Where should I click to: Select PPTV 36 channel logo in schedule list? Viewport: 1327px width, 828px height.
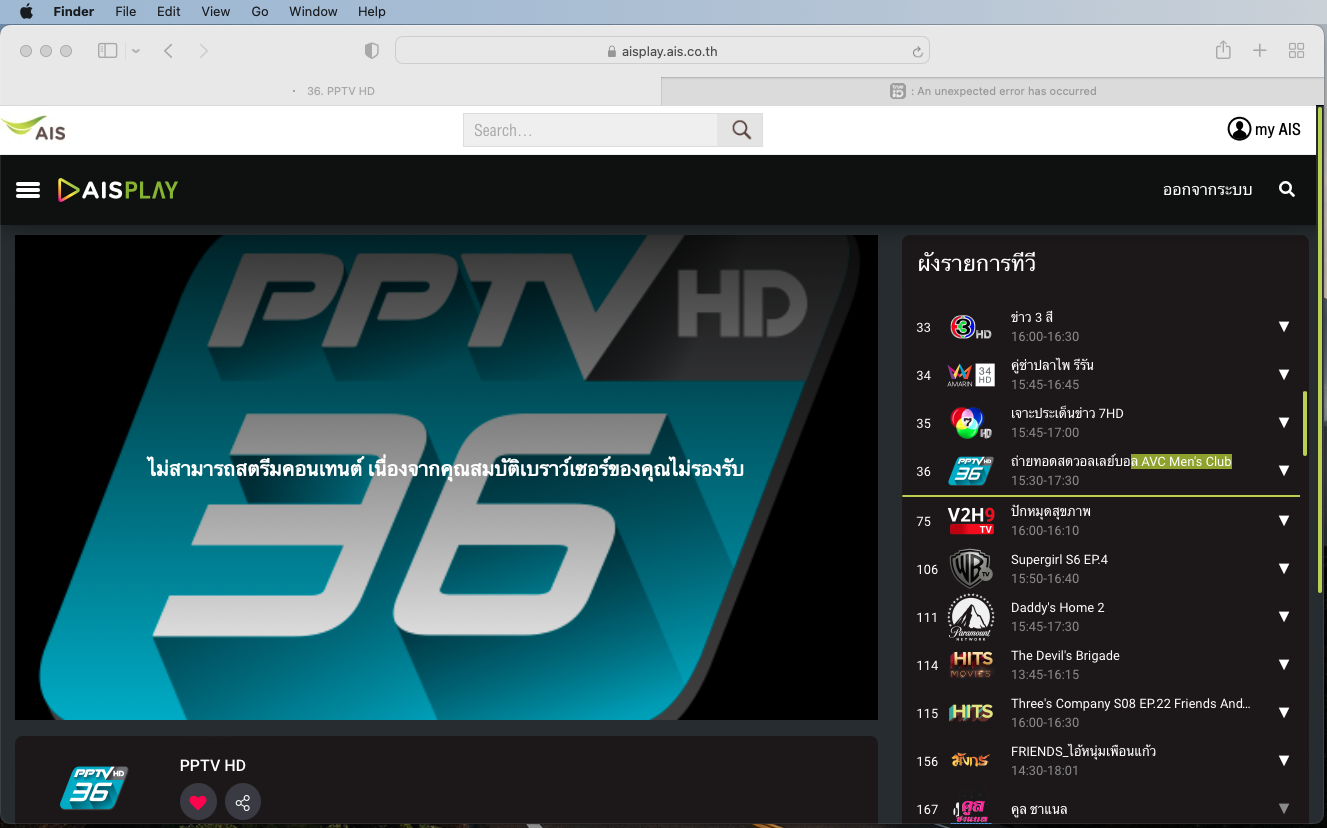tap(970, 471)
